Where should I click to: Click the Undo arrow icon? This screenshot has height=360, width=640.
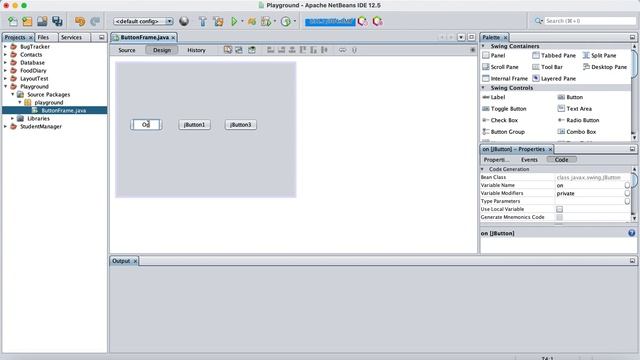80,21
